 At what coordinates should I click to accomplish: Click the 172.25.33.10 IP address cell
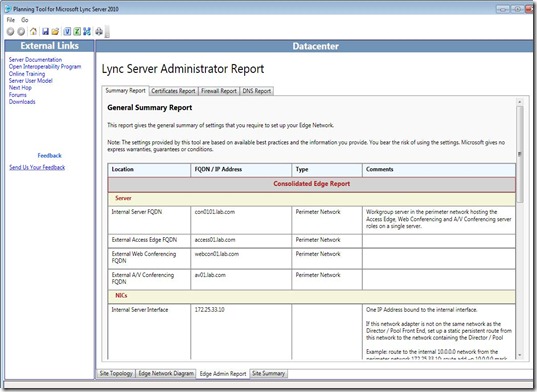(x=241, y=331)
